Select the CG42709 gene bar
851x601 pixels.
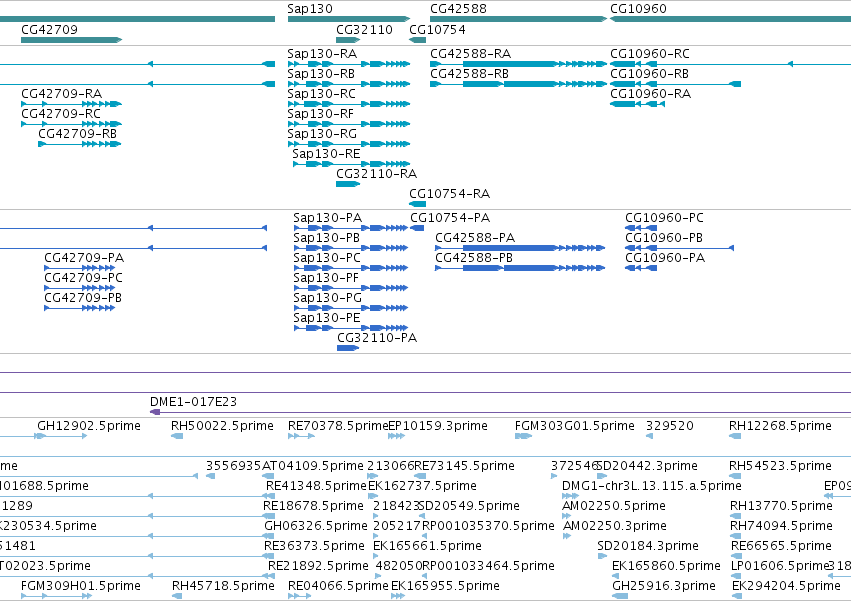pyautogui.click(x=71, y=40)
